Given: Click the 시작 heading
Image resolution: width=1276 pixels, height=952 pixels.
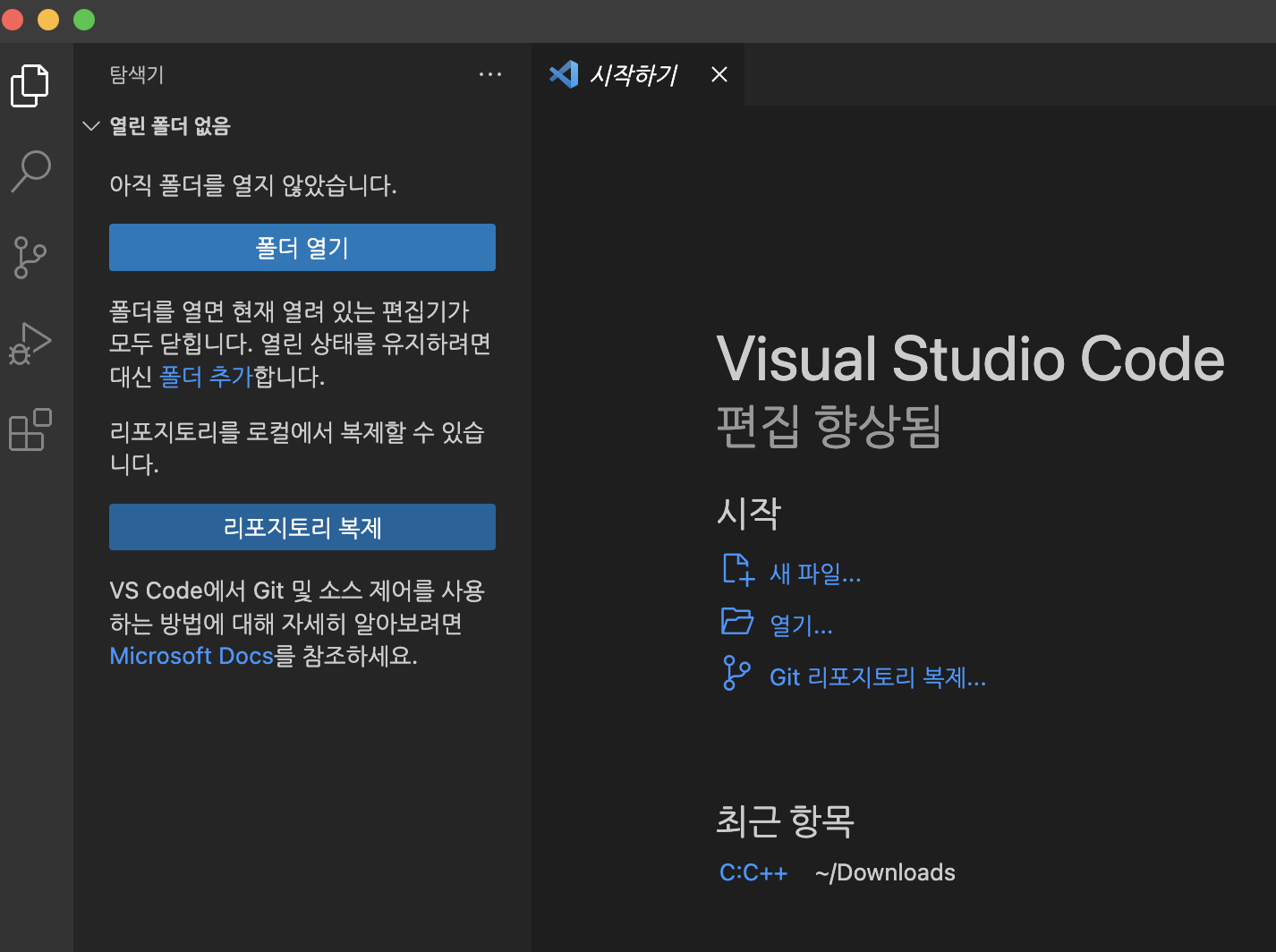Looking at the screenshot, I should [x=749, y=513].
